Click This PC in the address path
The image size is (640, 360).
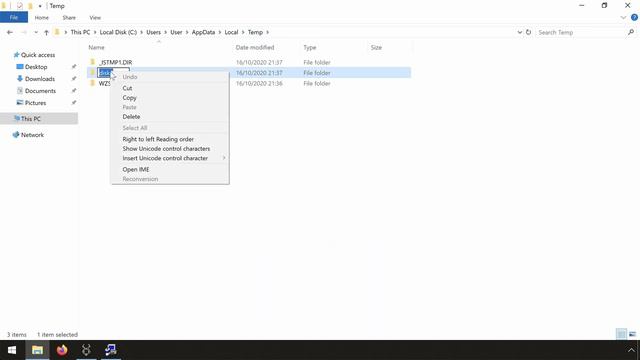point(80,32)
